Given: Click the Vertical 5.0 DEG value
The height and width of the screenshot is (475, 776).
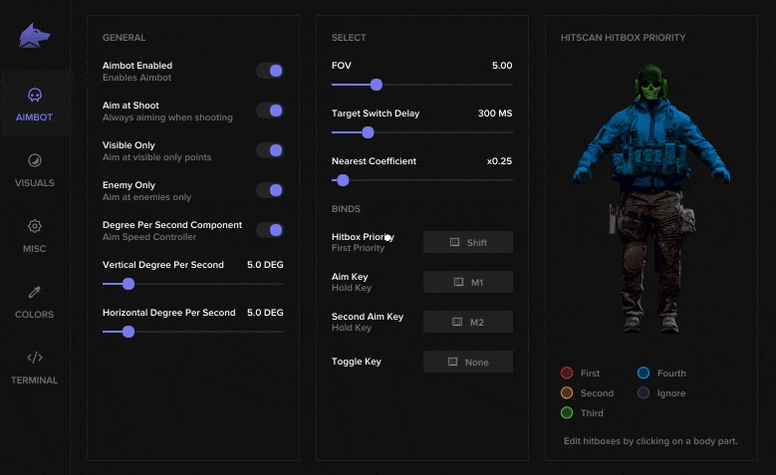Looking at the screenshot, I should tap(265, 265).
